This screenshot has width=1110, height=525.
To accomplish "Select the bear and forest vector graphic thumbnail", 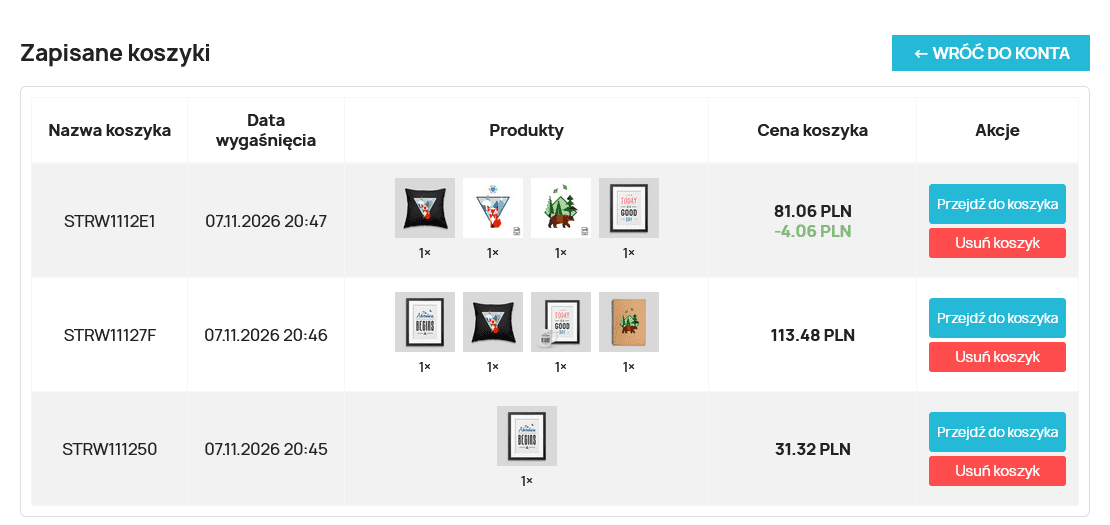I will 561,208.
